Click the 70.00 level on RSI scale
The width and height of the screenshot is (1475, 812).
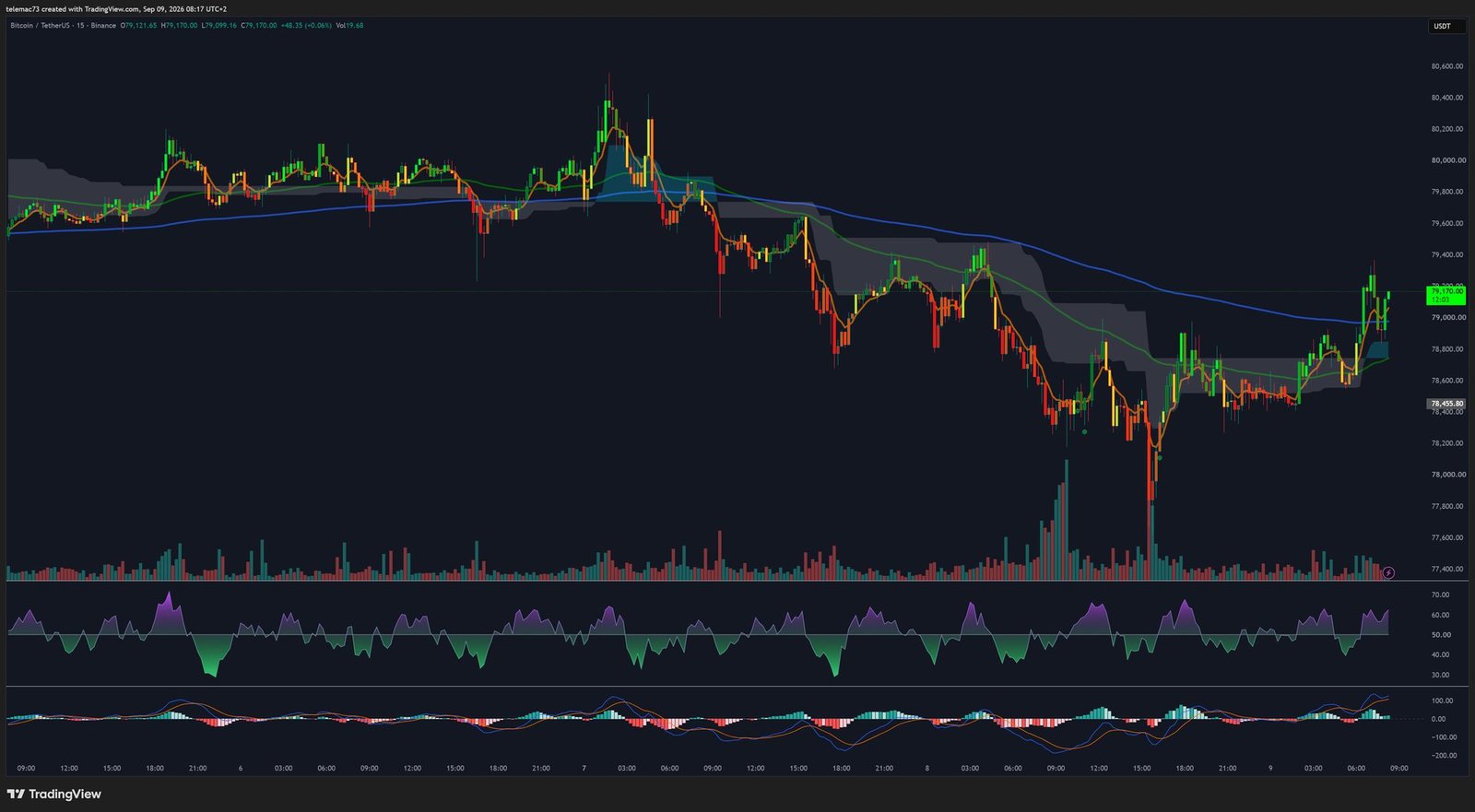click(1440, 595)
